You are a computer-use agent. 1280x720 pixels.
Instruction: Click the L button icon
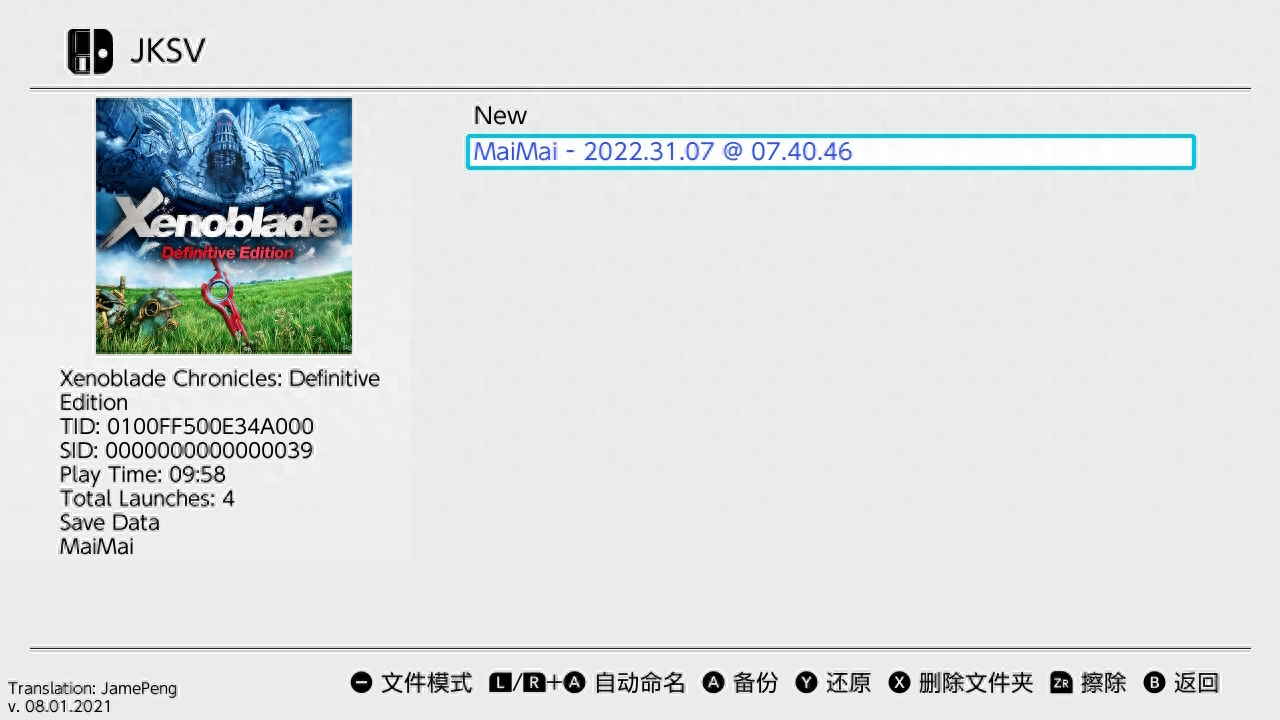tap(500, 683)
